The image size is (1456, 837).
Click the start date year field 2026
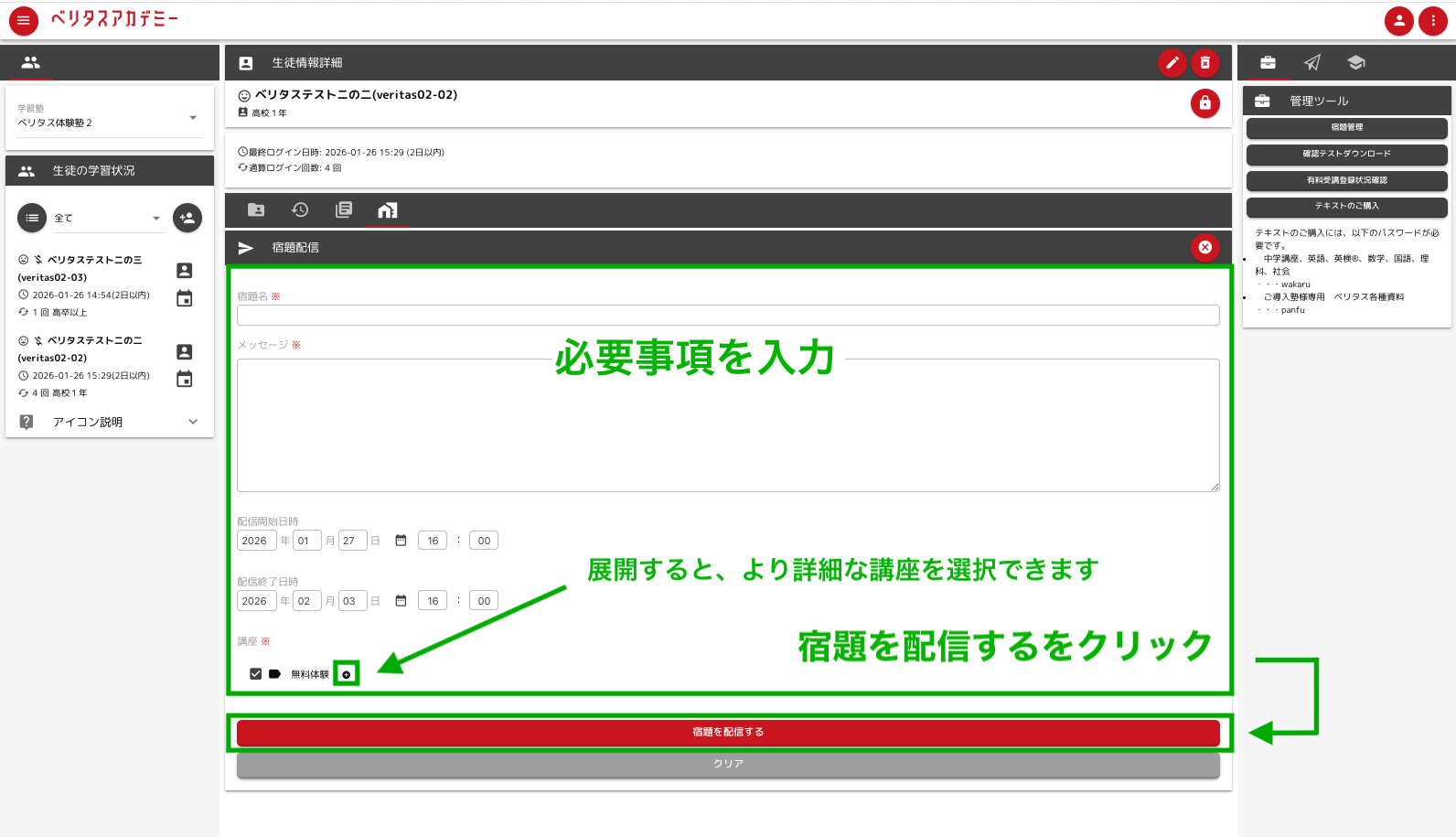coord(256,541)
